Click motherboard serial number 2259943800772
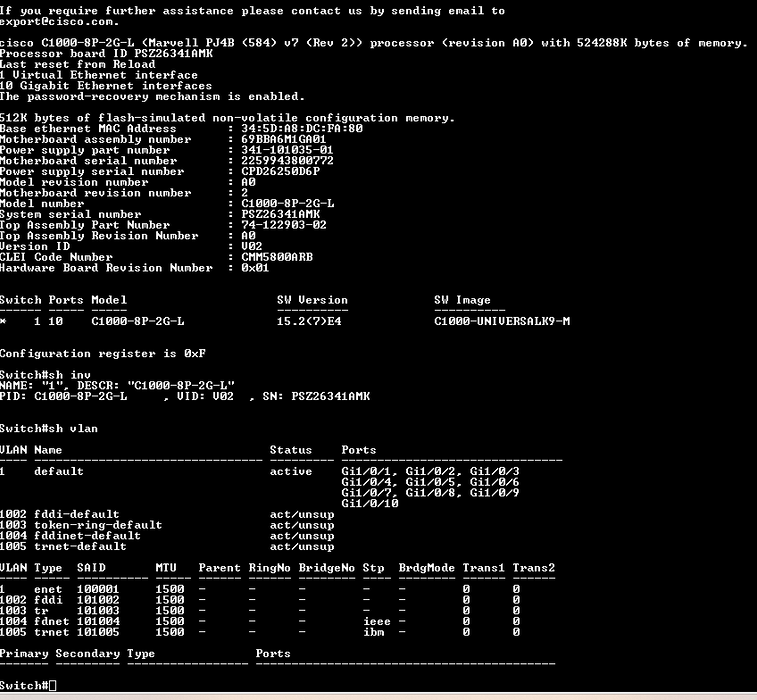 point(287,160)
